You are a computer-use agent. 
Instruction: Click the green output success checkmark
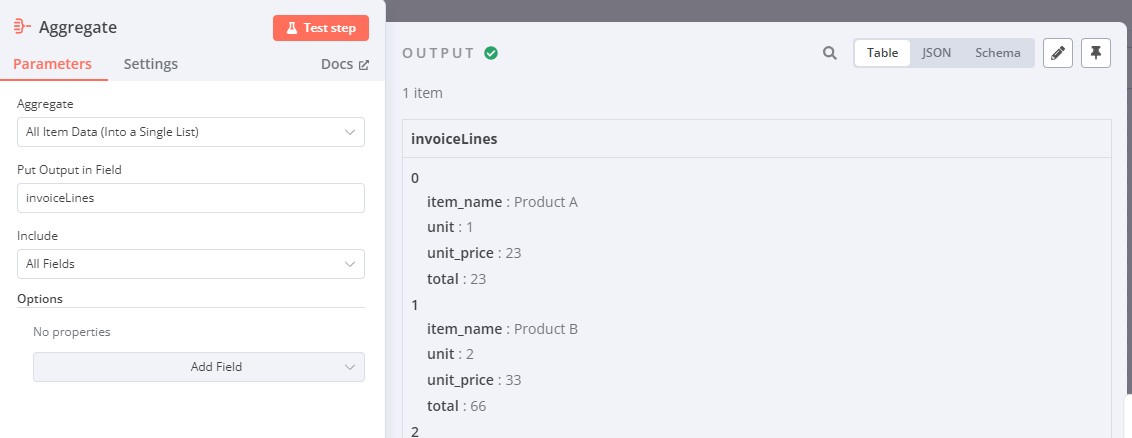point(491,53)
